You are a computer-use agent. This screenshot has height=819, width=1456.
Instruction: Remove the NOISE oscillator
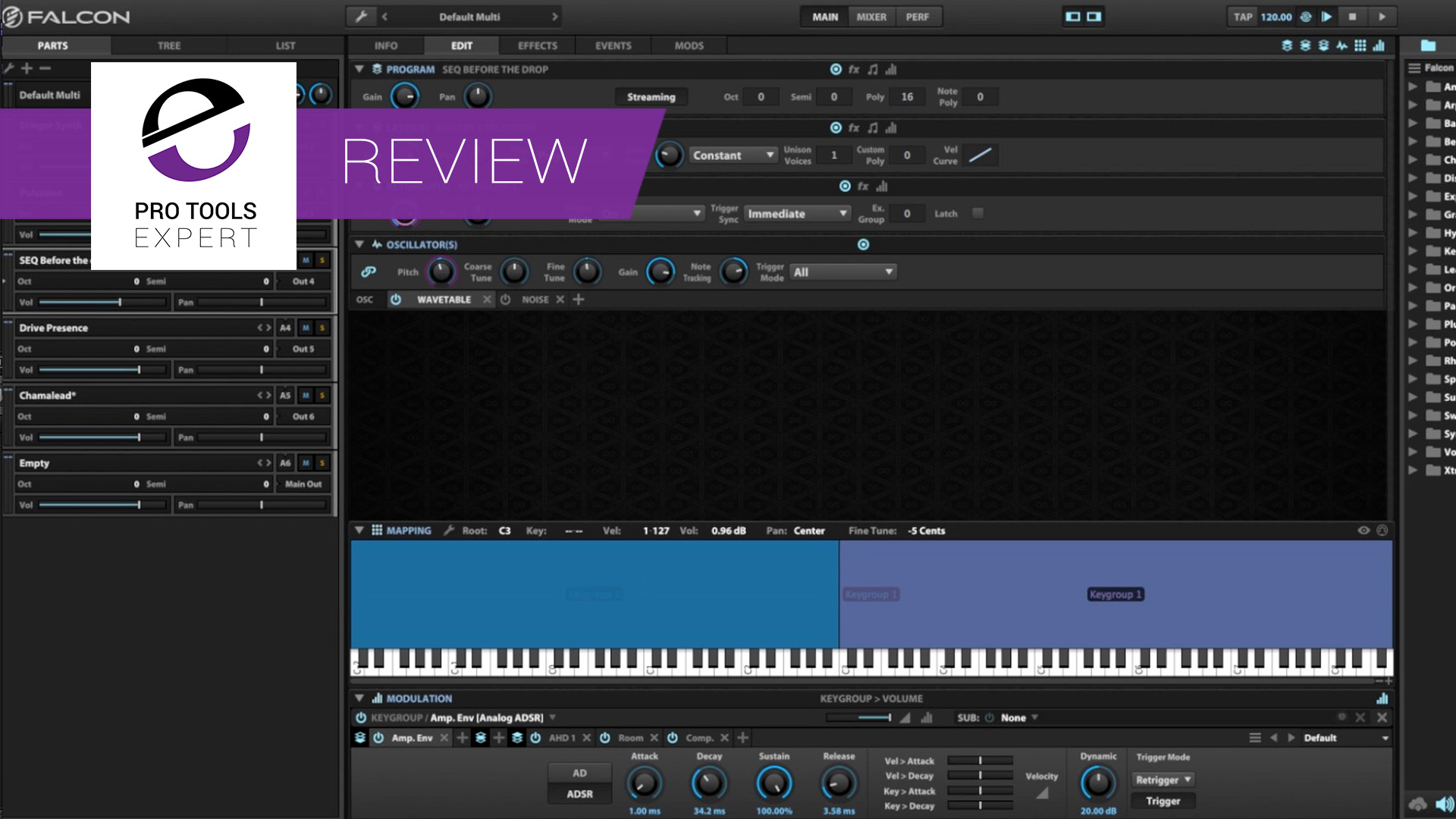coord(560,300)
